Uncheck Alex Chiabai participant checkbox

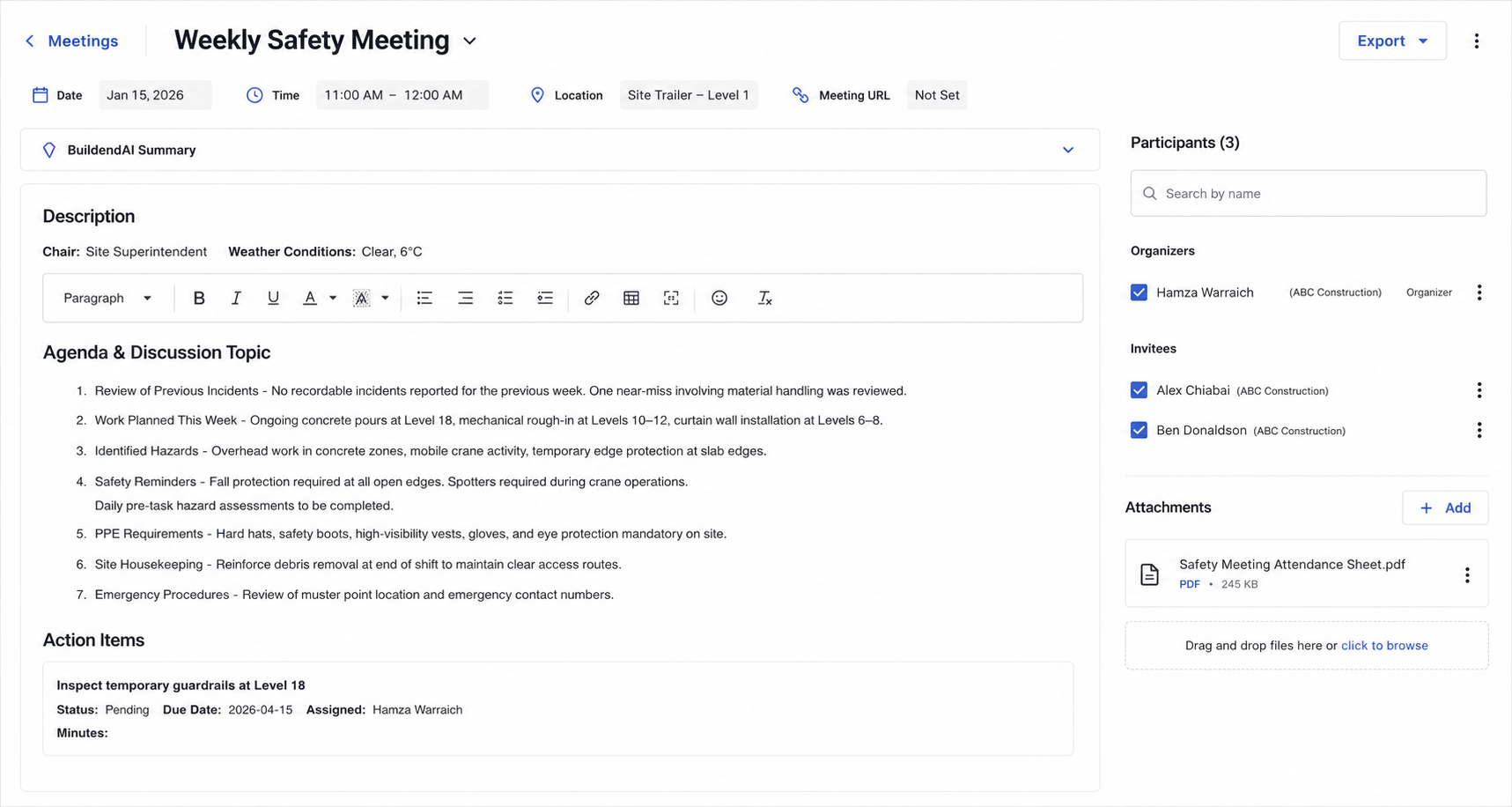1139,390
